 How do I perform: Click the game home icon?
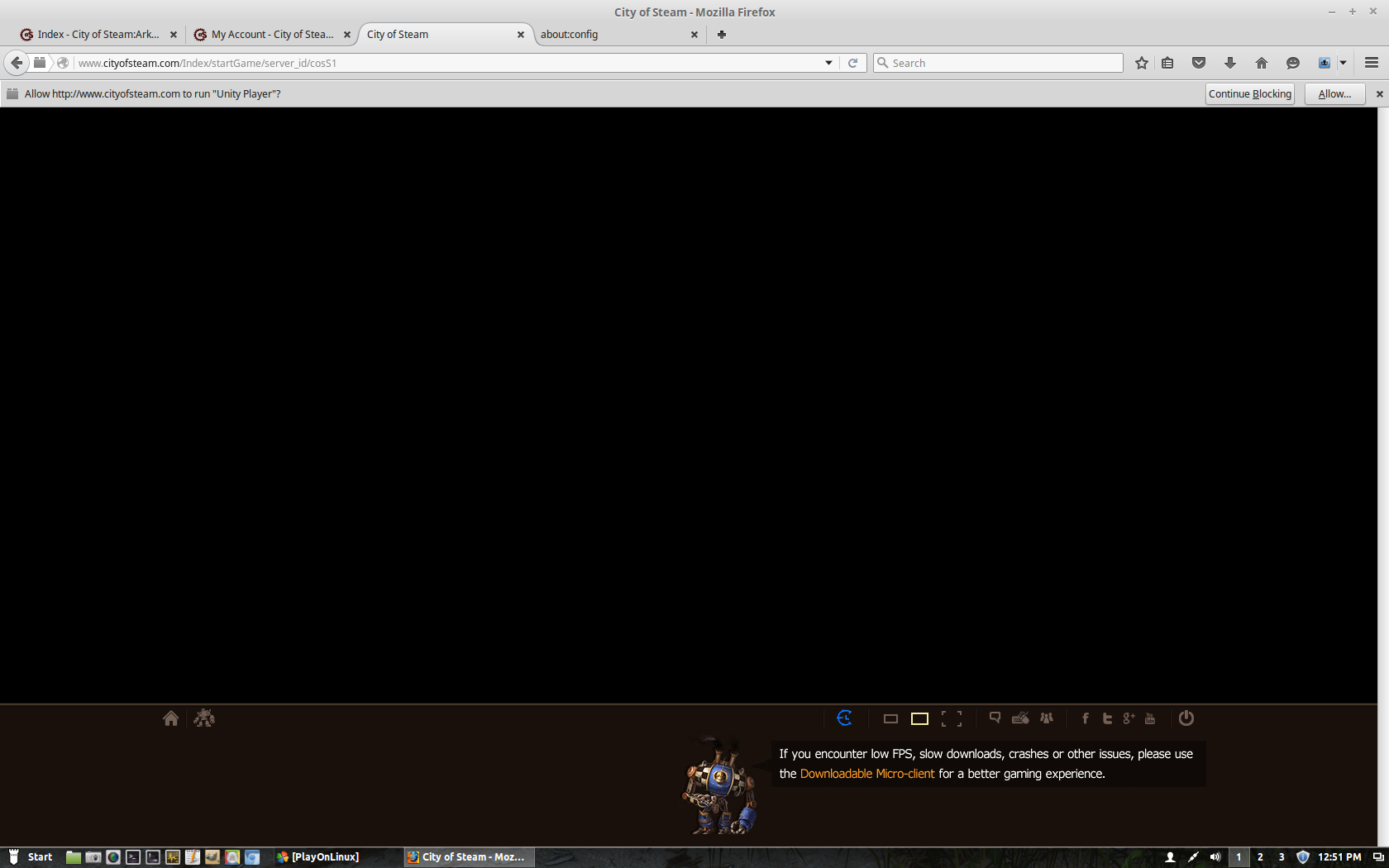click(170, 718)
